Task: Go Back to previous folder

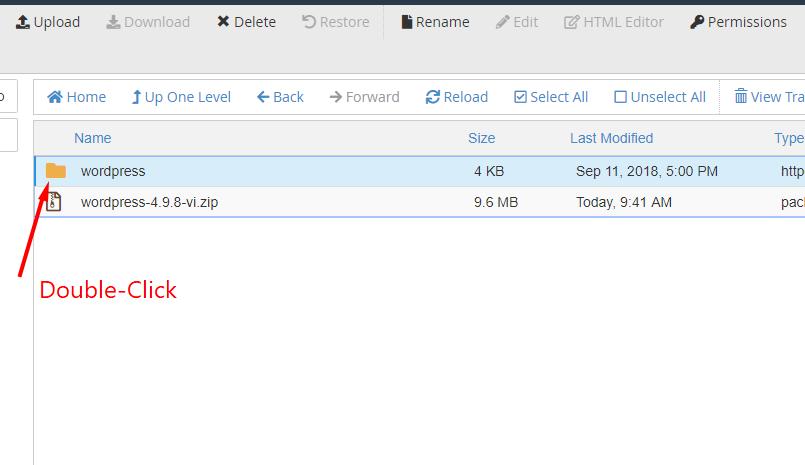Action: click(x=280, y=97)
